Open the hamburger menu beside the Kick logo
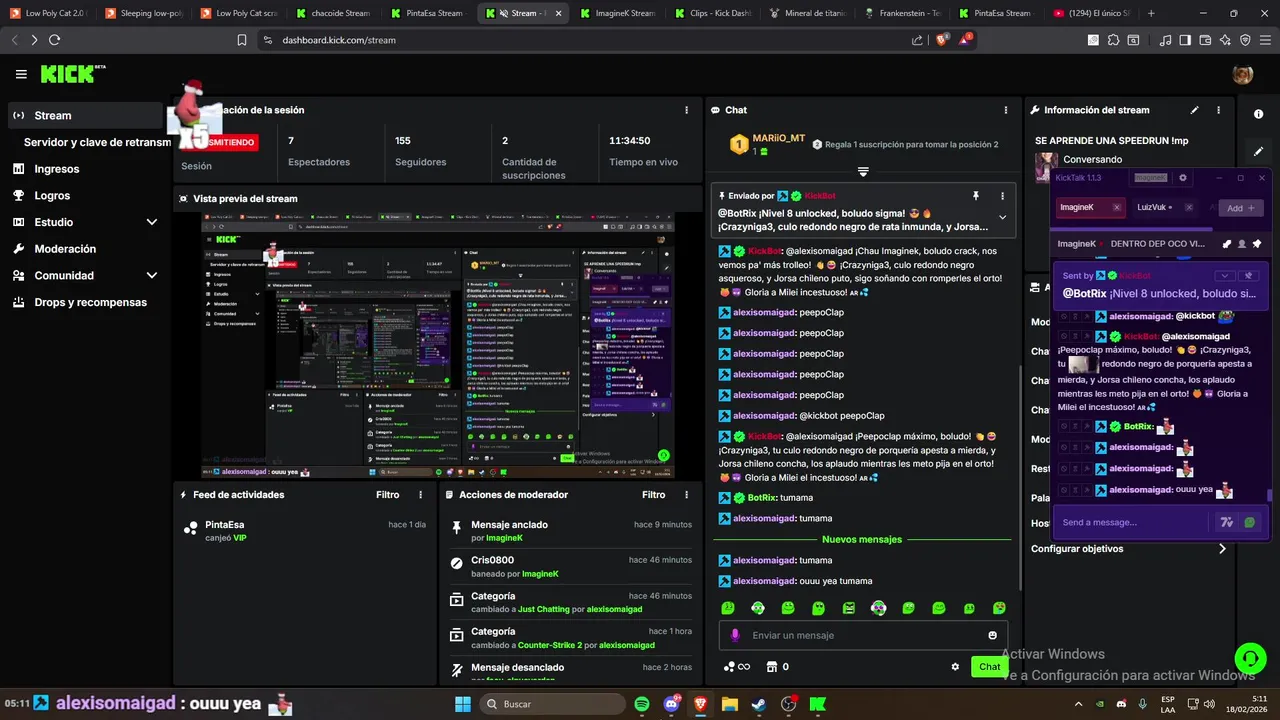Image resolution: width=1280 pixels, height=720 pixels. click(21, 74)
